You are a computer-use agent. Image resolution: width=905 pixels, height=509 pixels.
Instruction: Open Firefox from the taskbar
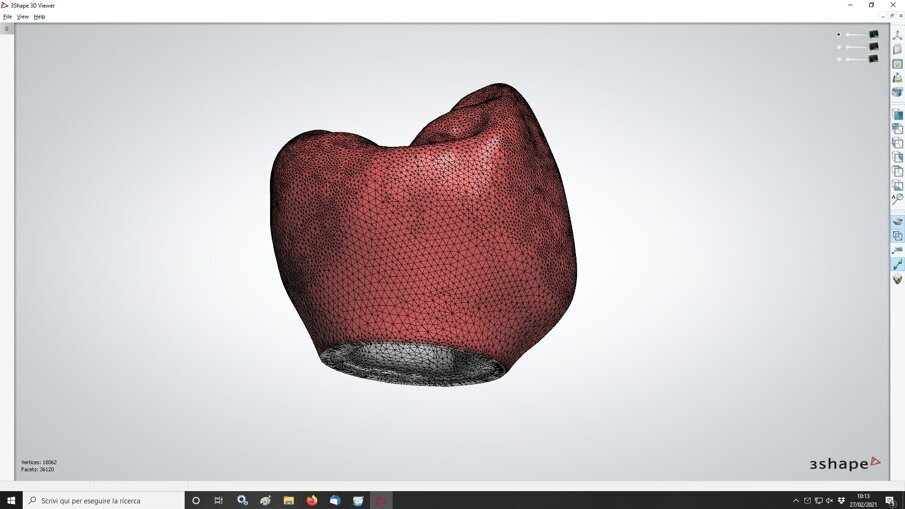click(x=311, y=500)
